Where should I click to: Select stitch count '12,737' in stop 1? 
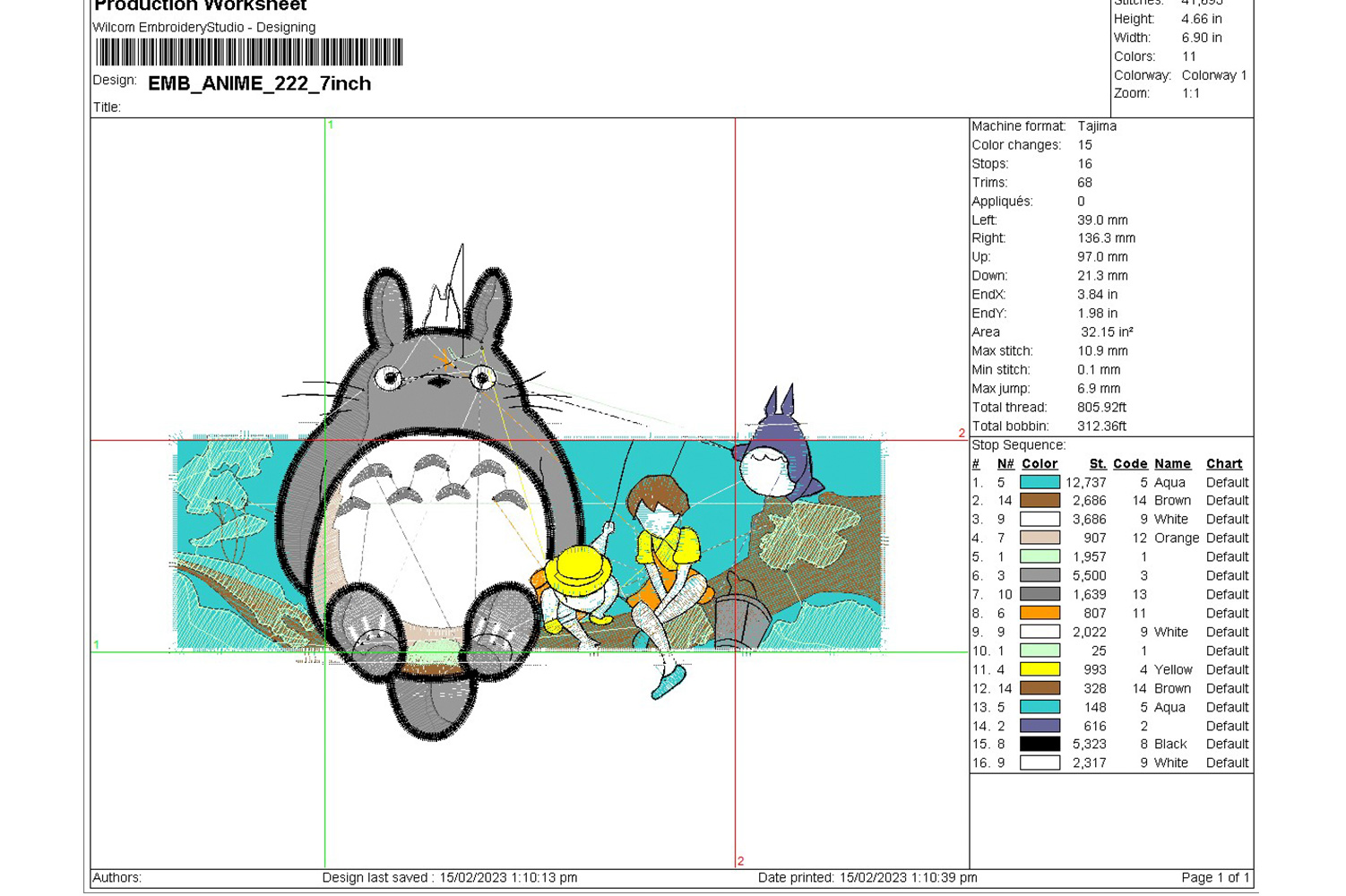tap(1085, 482)
